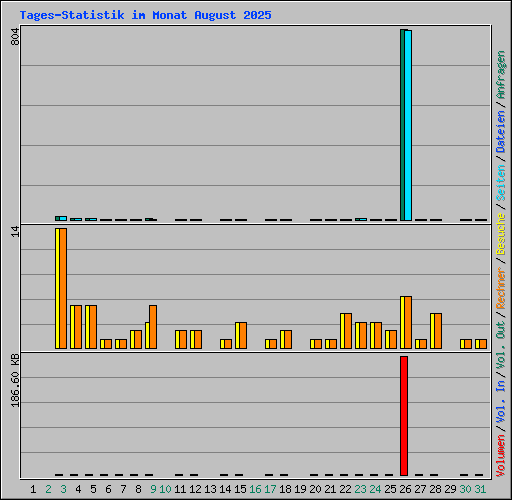Click day label '25' on x-axis
The width and height of the screenshot is (512, 500).
coord(390,489)
